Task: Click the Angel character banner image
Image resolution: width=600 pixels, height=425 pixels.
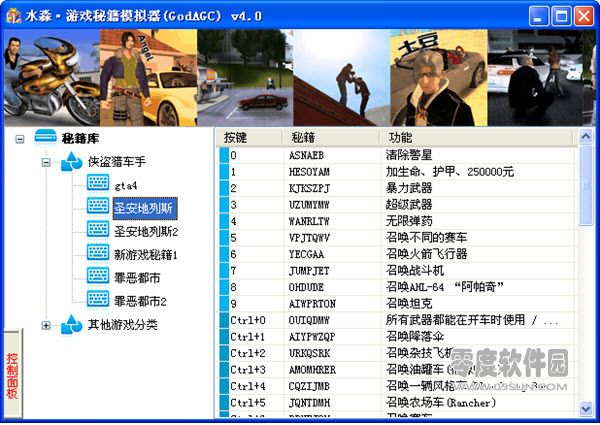Action: pyautogui.click(x=149, y=78)
